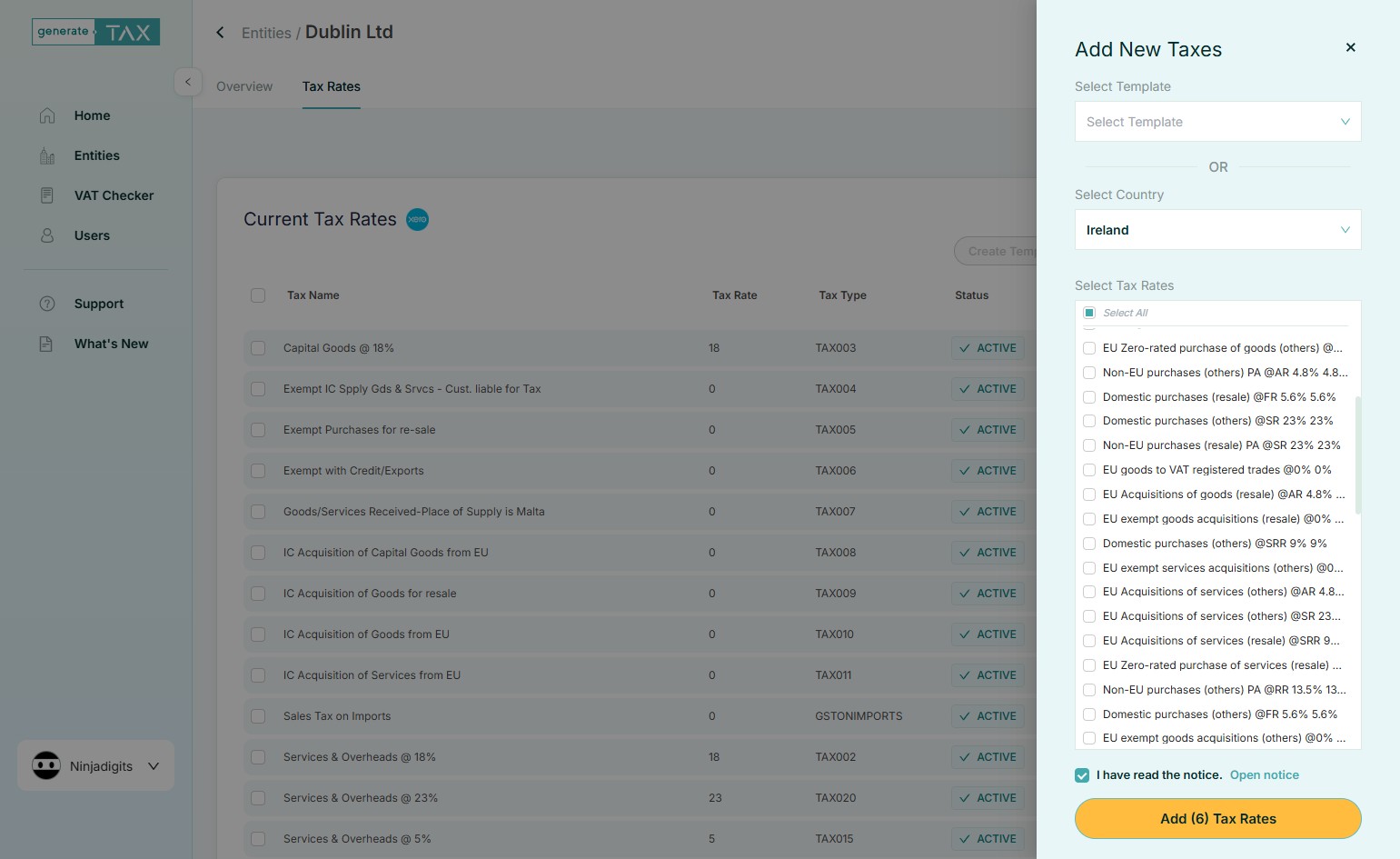Viewport: 1400px width, 859px height.
Task: Open the Select Template dropdown
Action: click(1217, 122)
